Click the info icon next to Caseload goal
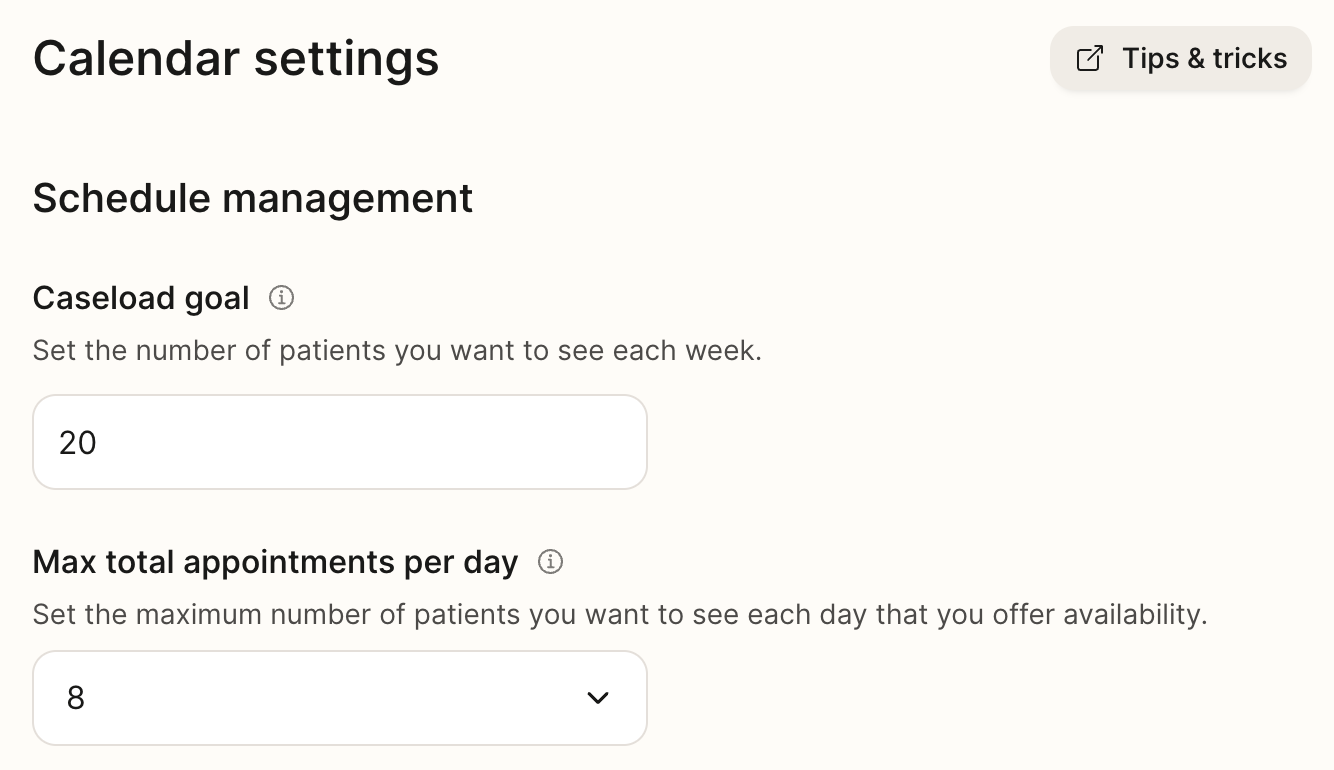This screenshot has width=1334, height=770. coord(282,297)
